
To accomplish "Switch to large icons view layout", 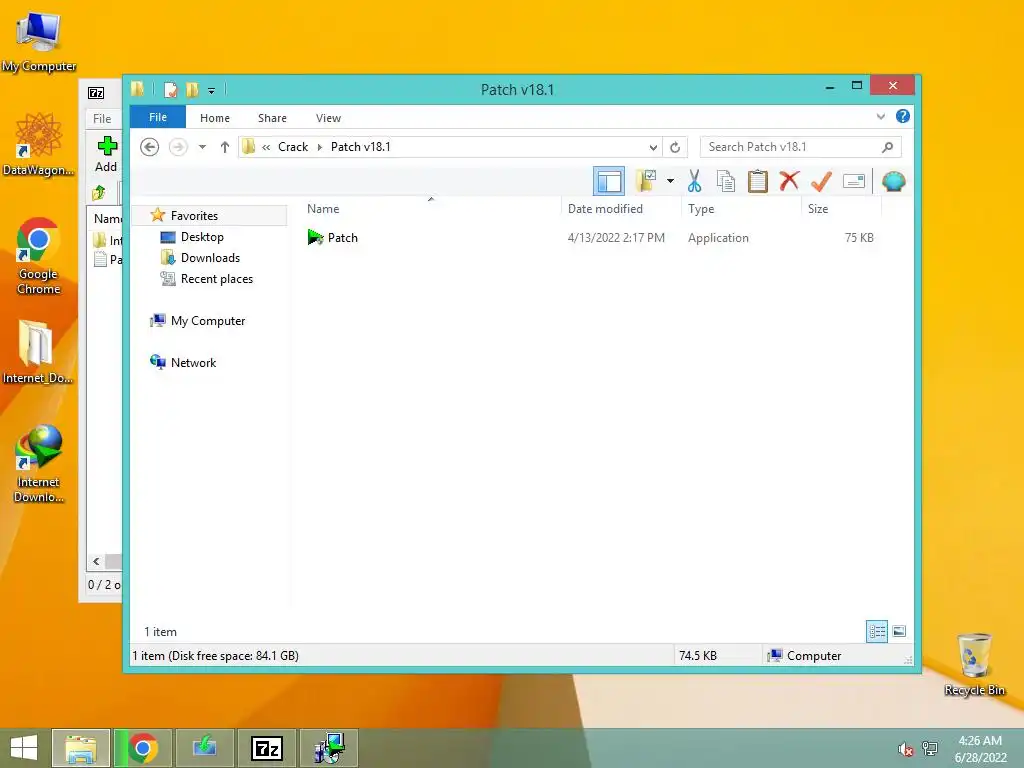I will click(x=899, y=631).
